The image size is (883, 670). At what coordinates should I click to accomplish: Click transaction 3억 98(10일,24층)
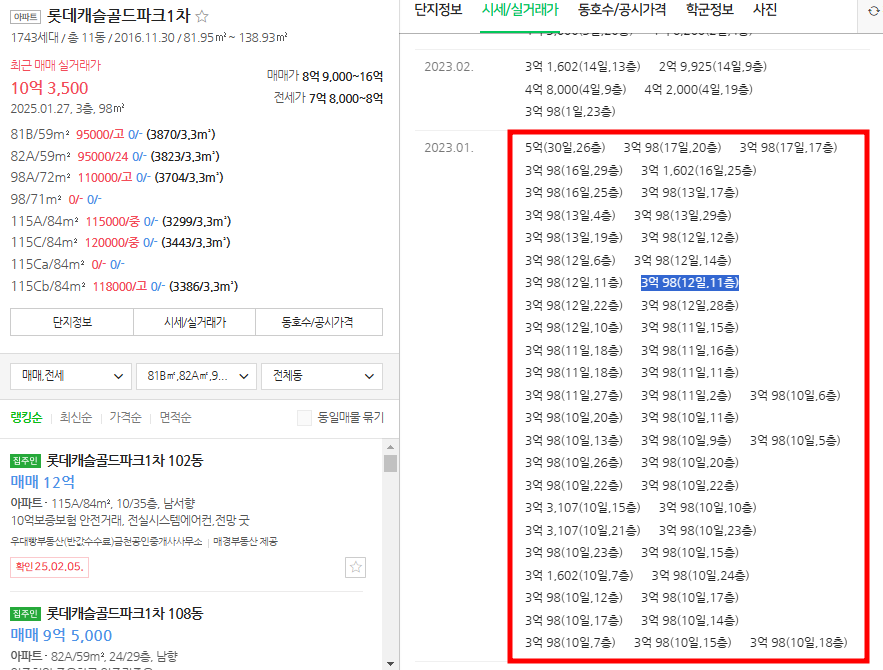click(700, 575)
